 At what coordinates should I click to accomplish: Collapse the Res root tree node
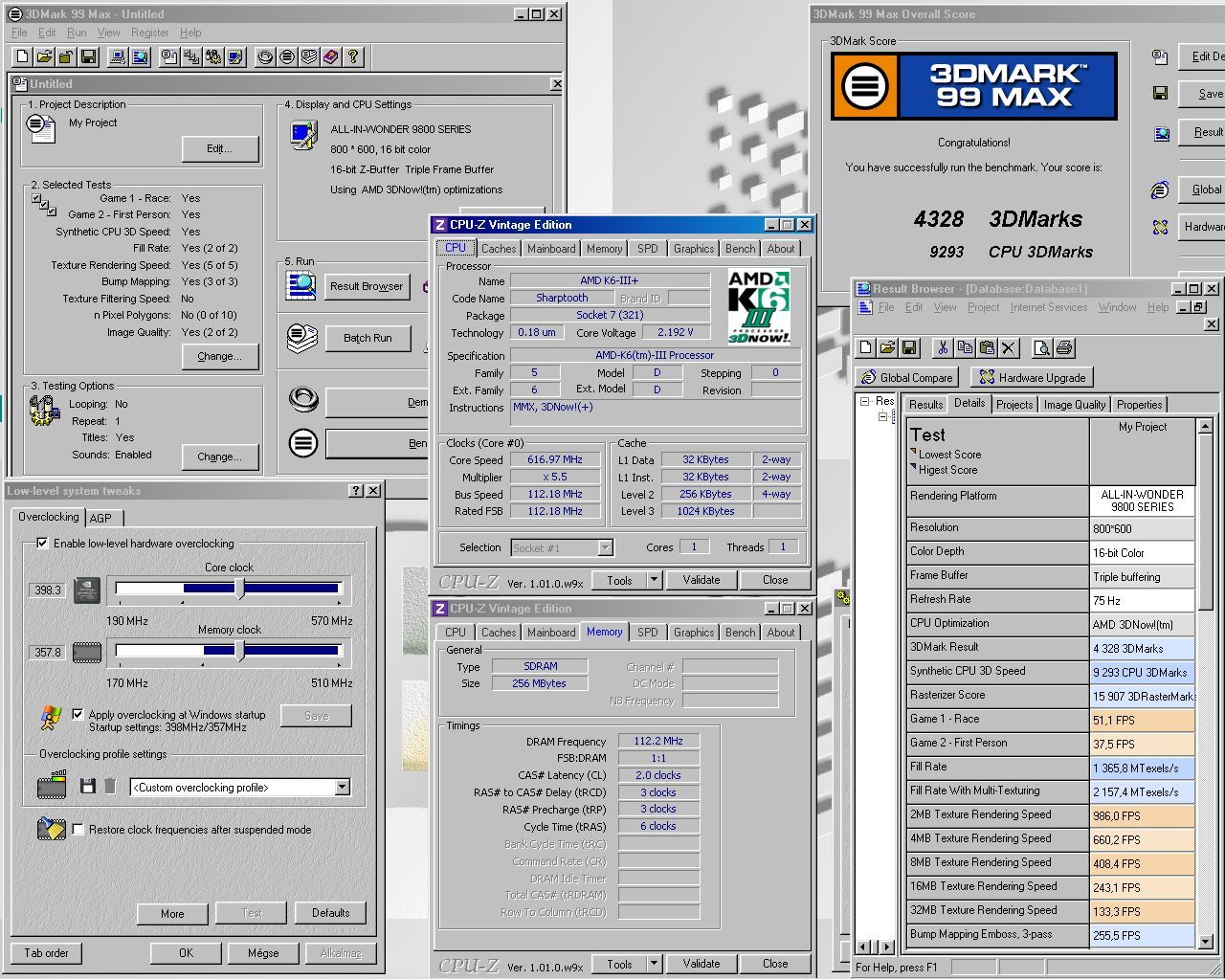point(864,401)
